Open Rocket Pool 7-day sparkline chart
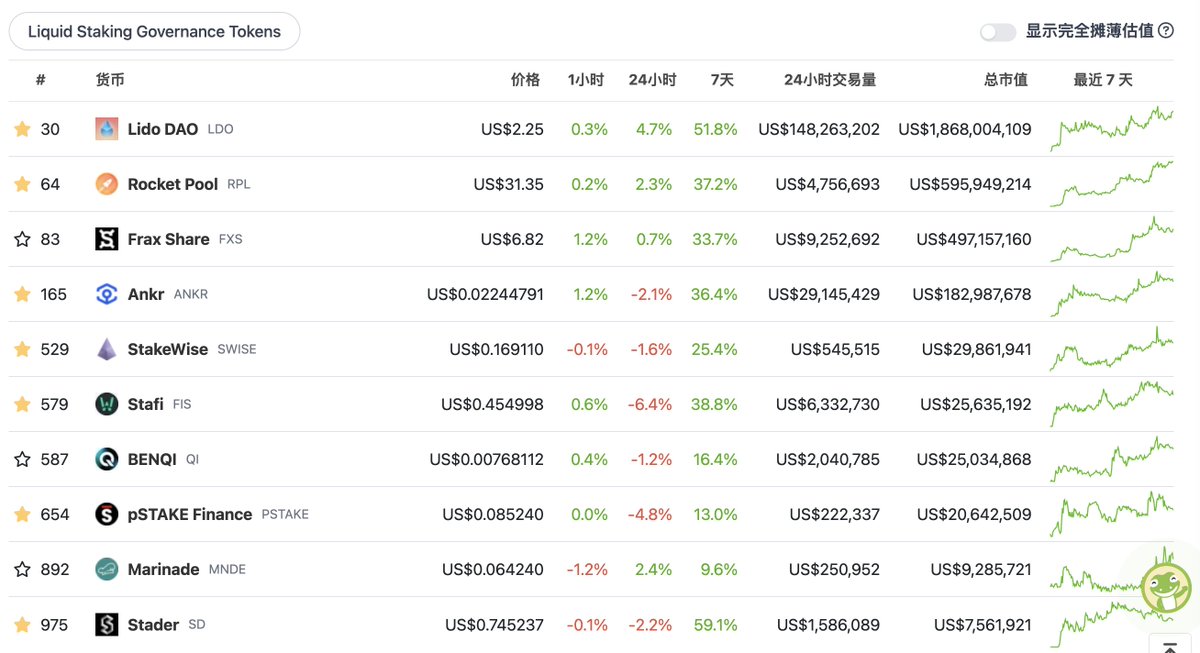 1112,184
